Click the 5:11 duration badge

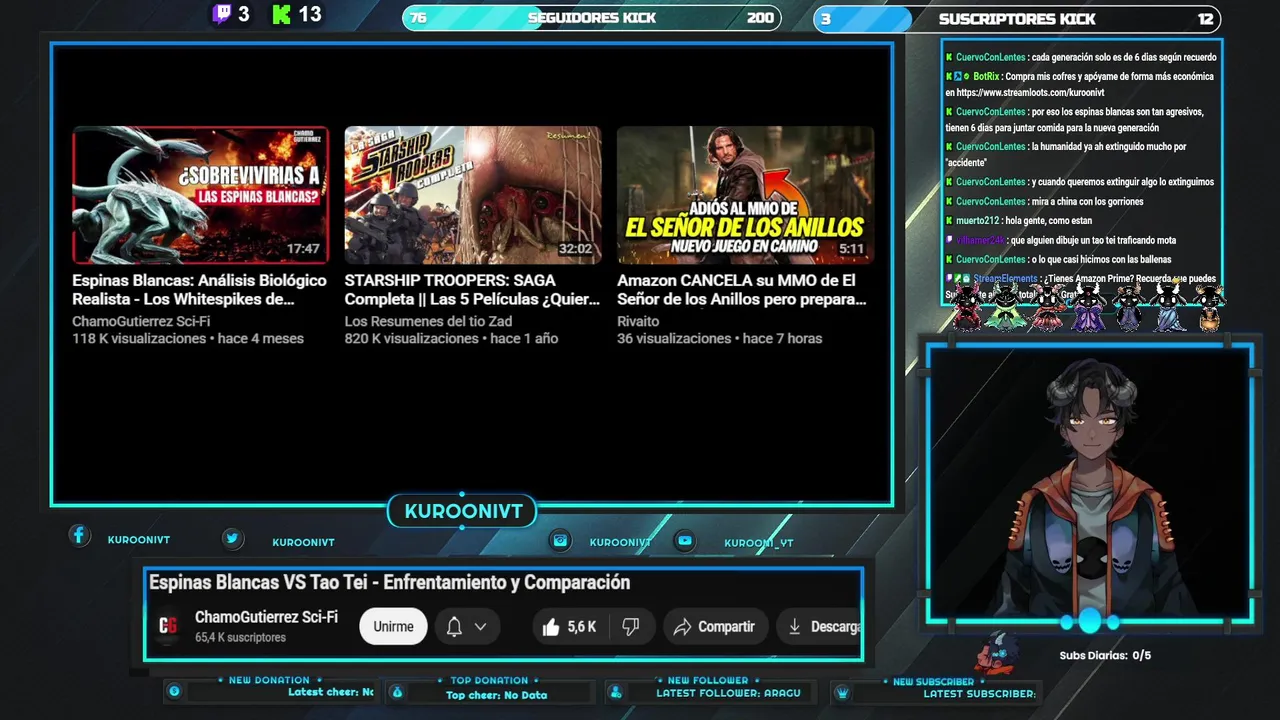point(851,249)
